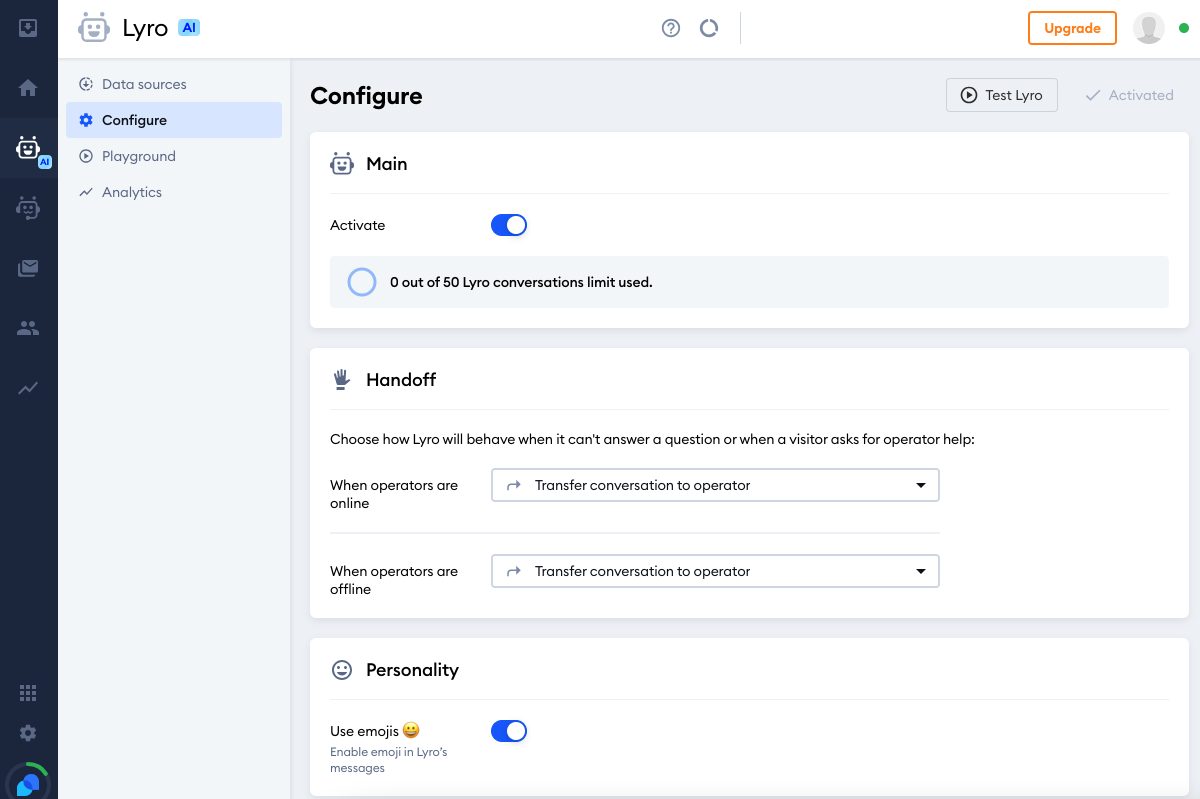
Task: Go to the Home dashboard icon
Action: pyautogui.click(x=28, y=88)
